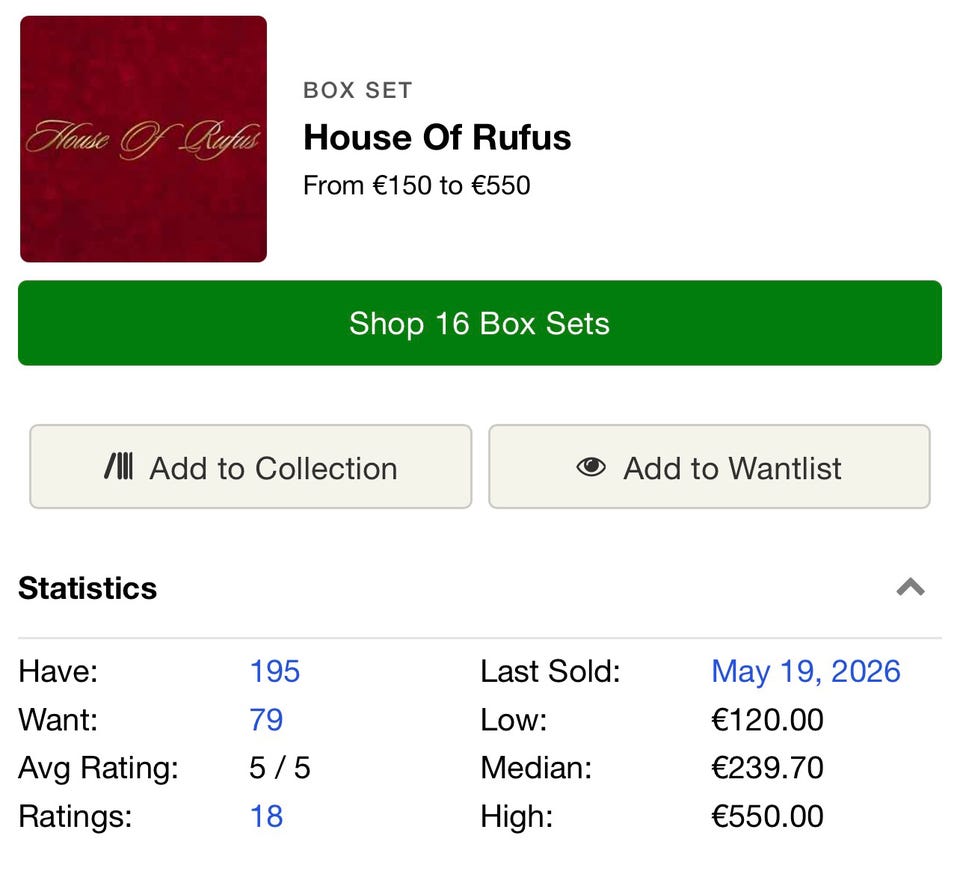Screen dimensions: 960x871
Task: Click the BOX SET label
Action: (x=358, y=91)
